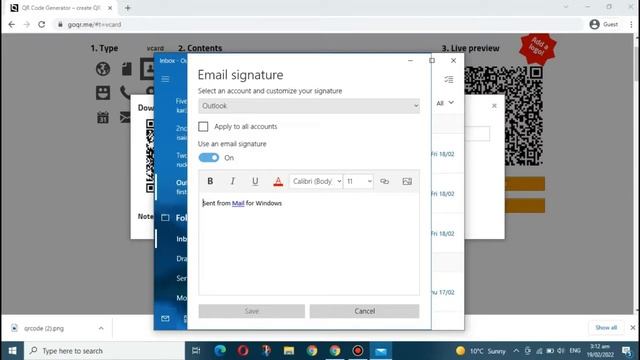Open the Guest profile menu

[x=604, y=24]
